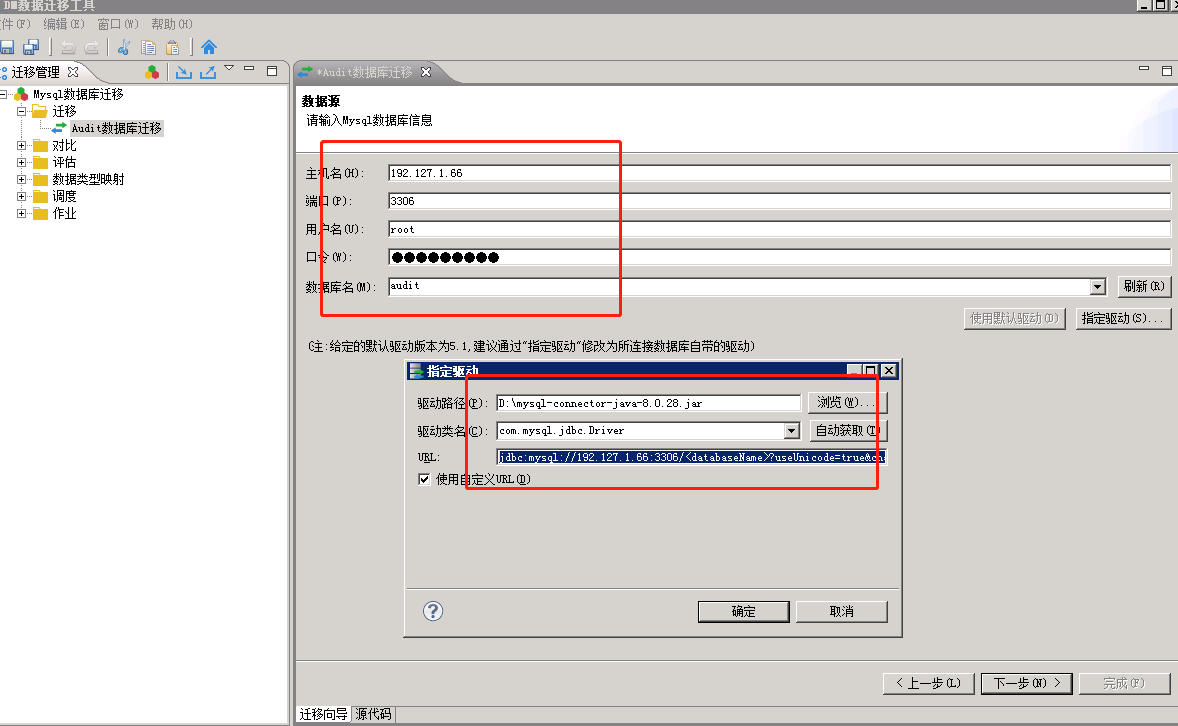This screenshot has height=726, width=1178.
Task: Open the 驱动类名 dropdown list
Action: 791,431
